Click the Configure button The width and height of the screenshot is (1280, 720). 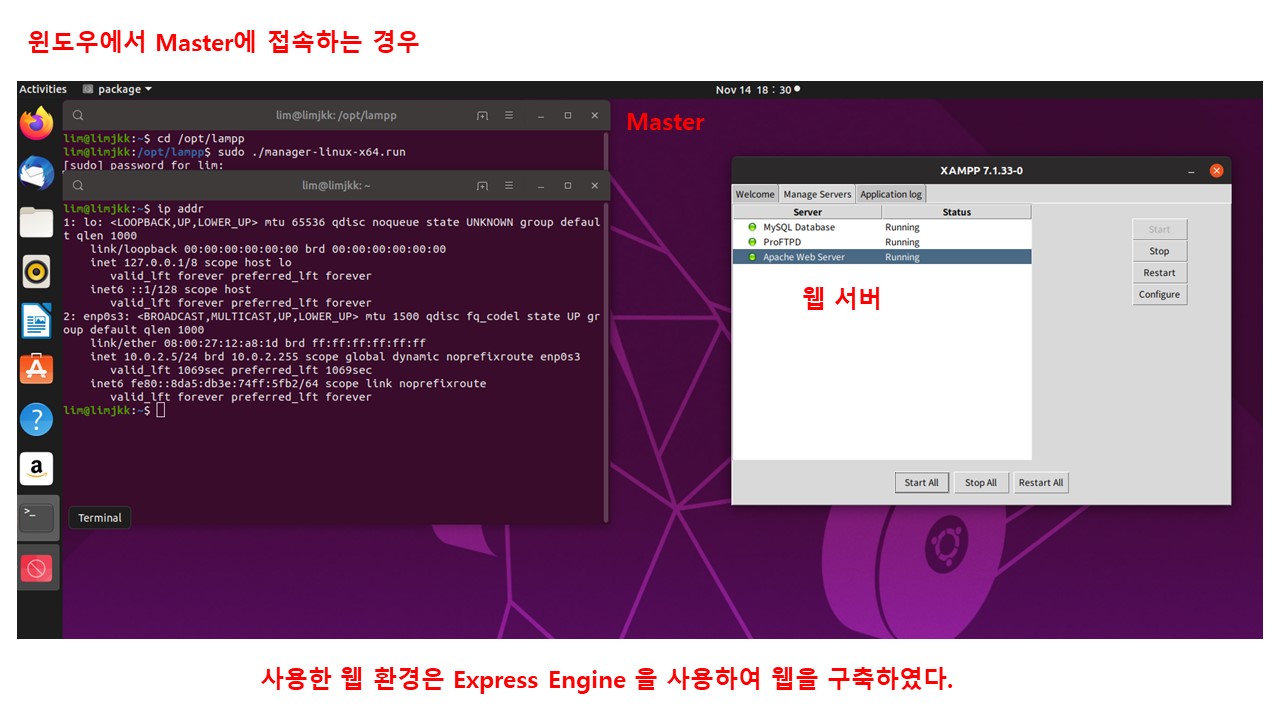(1159, 294)
